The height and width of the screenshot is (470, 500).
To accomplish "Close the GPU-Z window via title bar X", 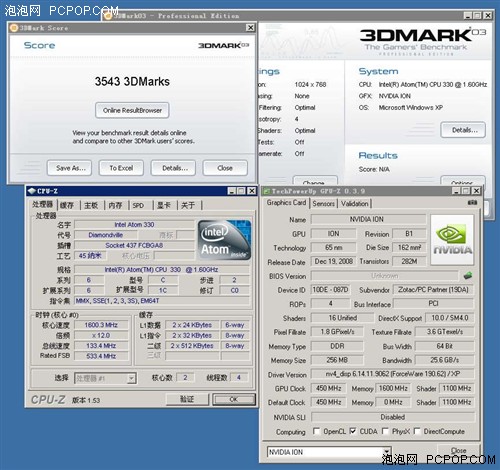I will (x=477, y=191).
